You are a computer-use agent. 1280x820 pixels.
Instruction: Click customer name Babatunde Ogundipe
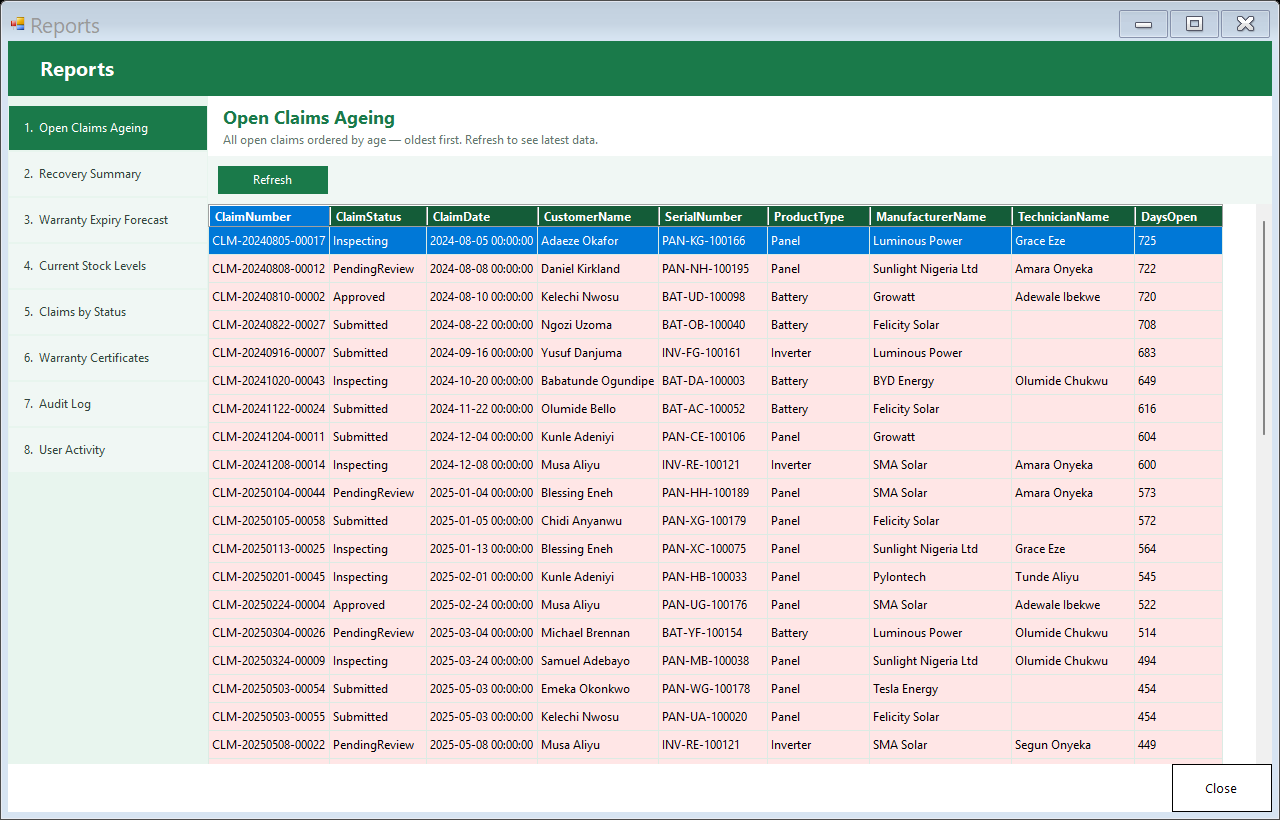point(598,381)
